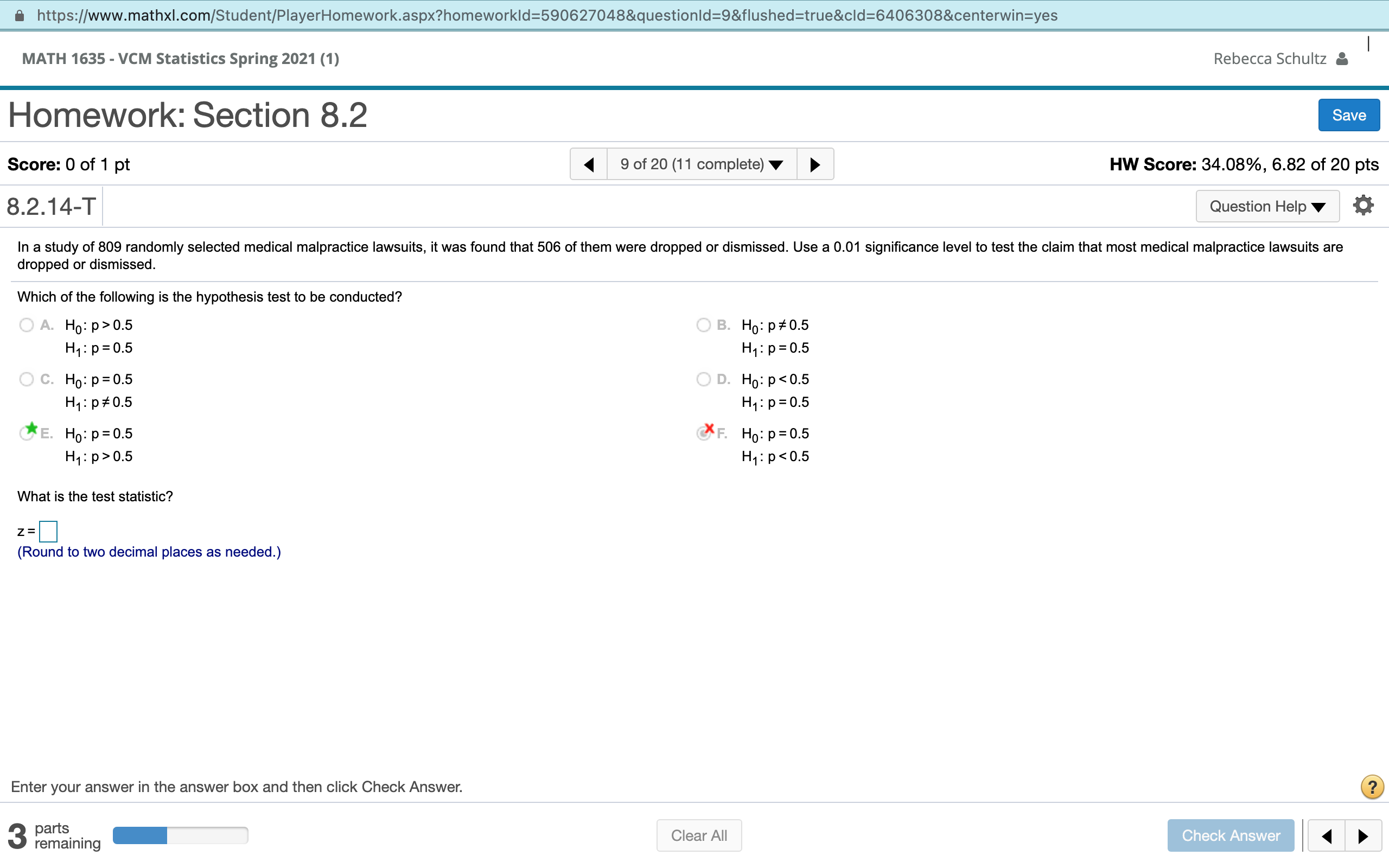This screenshot has width=1389, height=868.
Task: Click bottom next part arrow
Action: [1362, 835]
